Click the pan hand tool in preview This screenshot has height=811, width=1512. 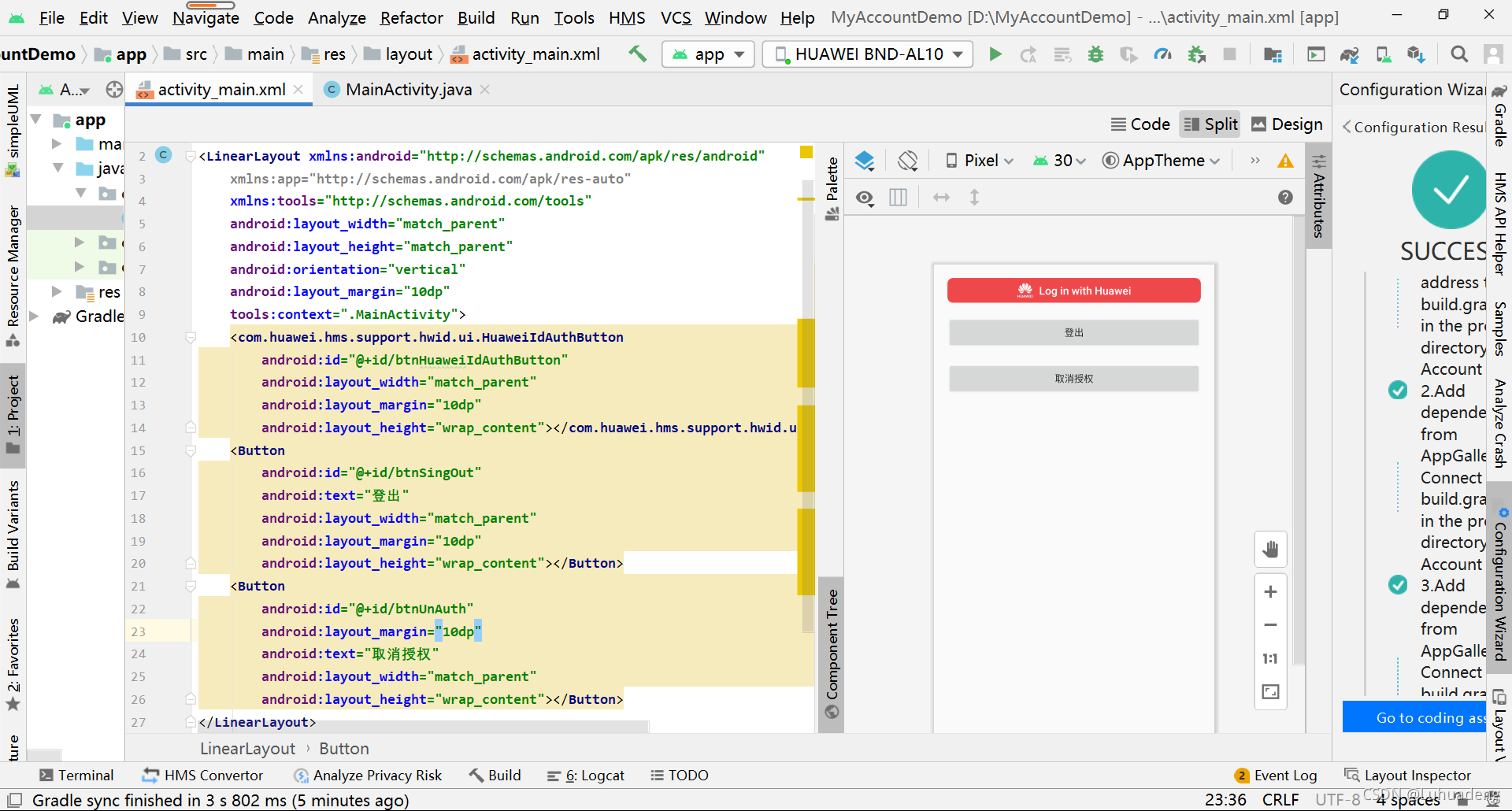[1270, 549]
